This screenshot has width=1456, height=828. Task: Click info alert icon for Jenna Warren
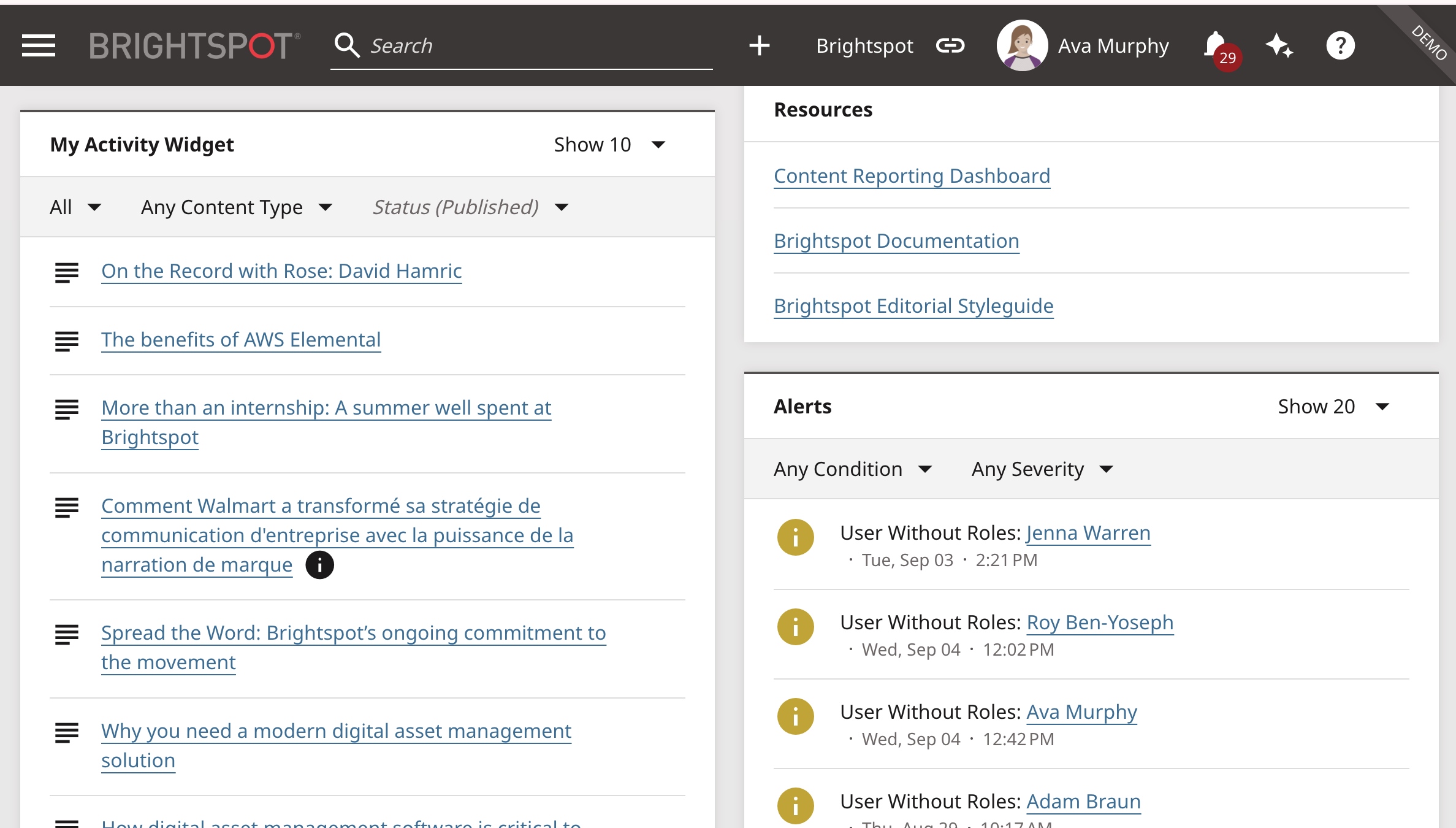click(796, 537)
